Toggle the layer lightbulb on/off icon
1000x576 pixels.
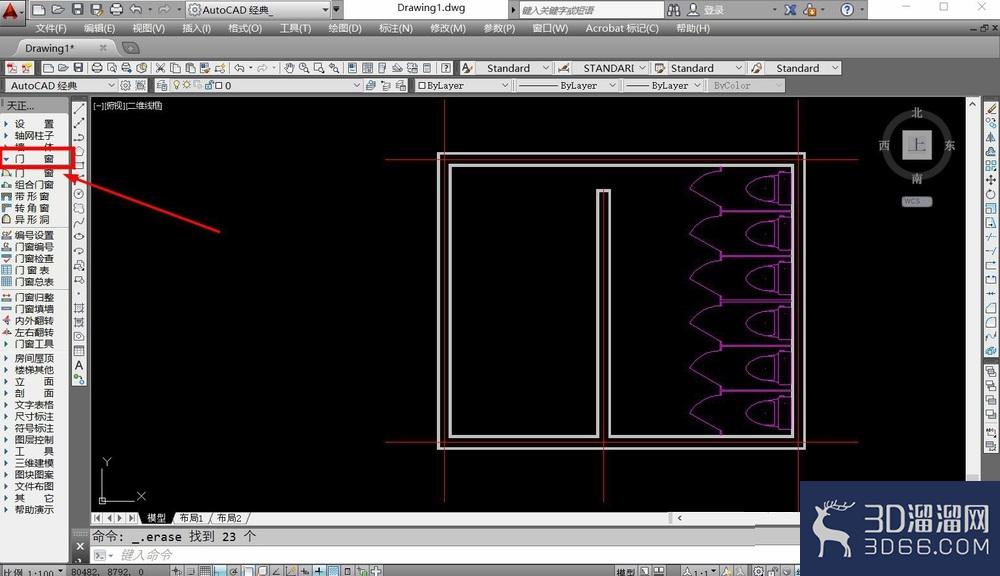point(177,85)
